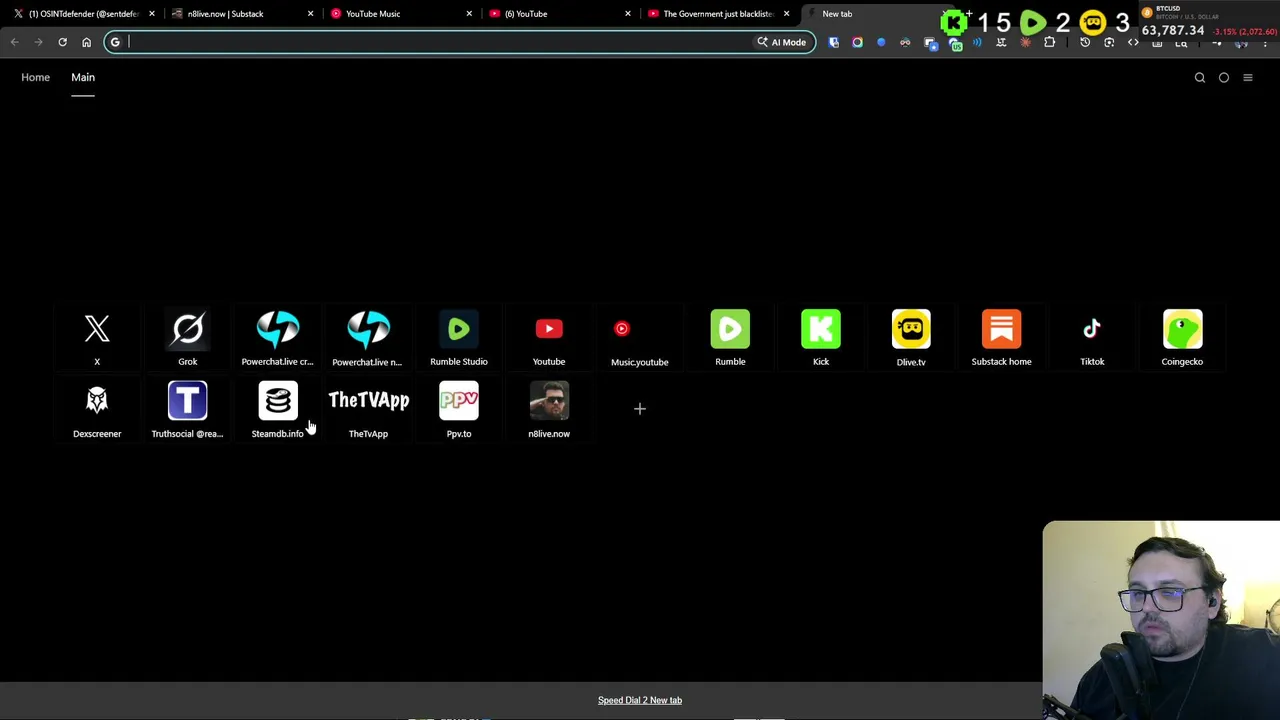Open the Music.youtube speed dial tile
This screenshot has height=720, width=1280.
tap(639, 338)
